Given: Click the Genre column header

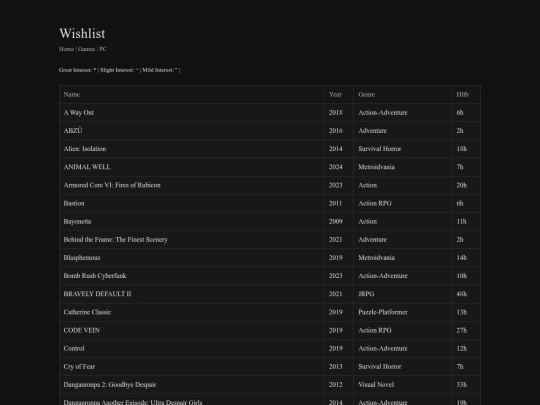Looking at the screenshot, I should pyautogui.click(x=366, y=94).
